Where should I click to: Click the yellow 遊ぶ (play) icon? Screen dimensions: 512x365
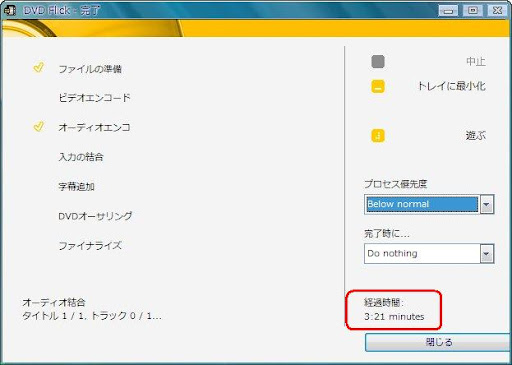coord(378,136)
